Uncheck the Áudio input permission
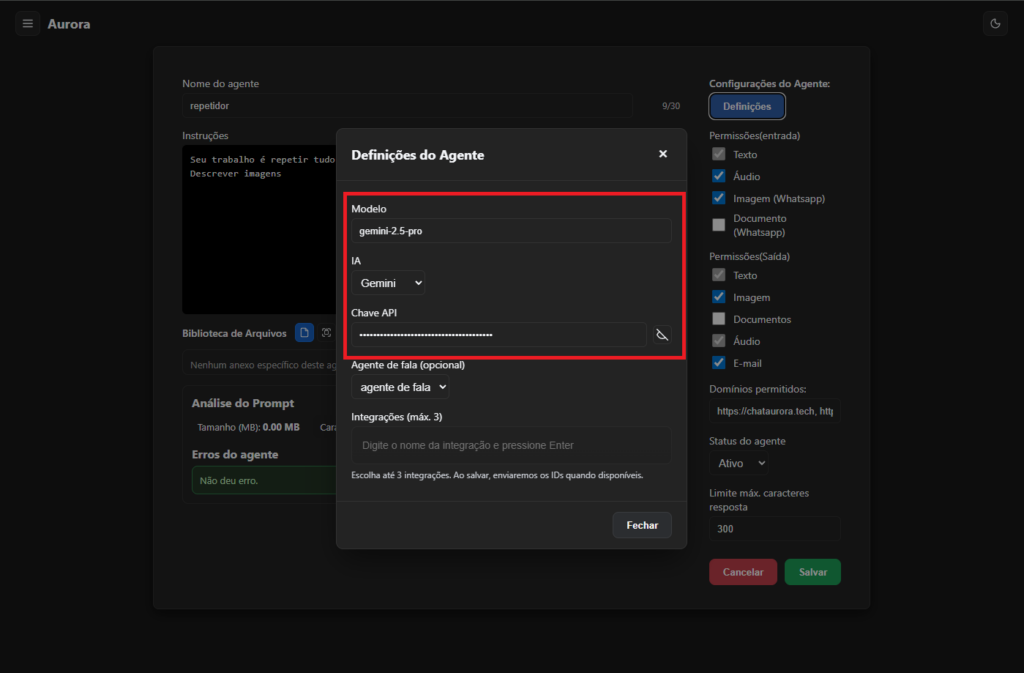1024x673 pixels. 718,176
